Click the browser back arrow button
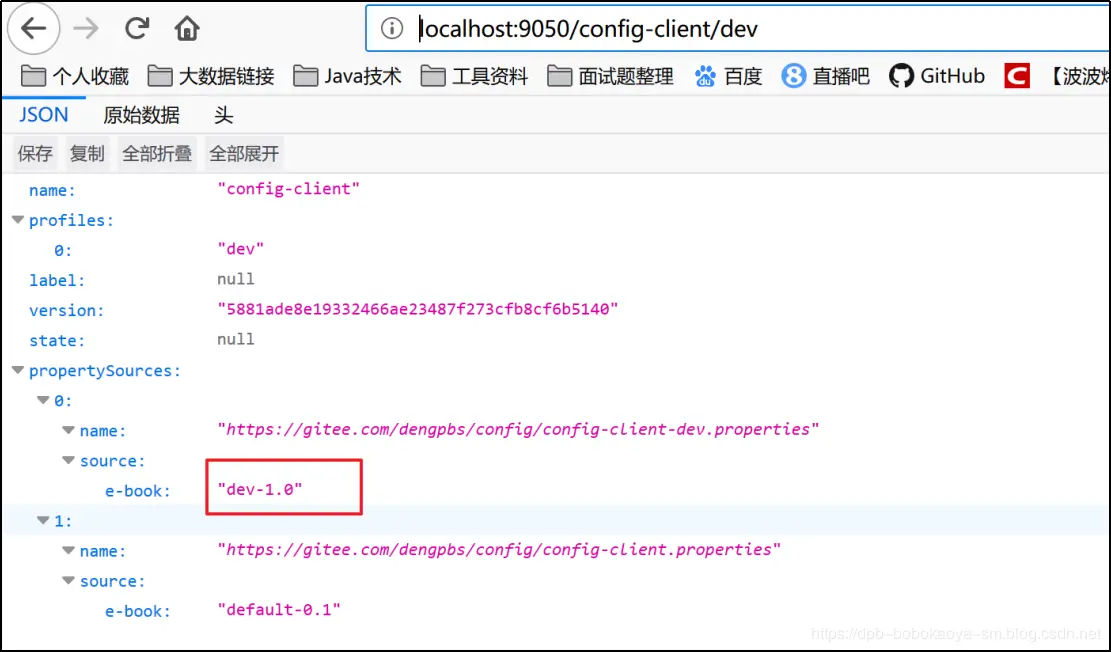This screenshot has height=652, width=1111. 33,28
